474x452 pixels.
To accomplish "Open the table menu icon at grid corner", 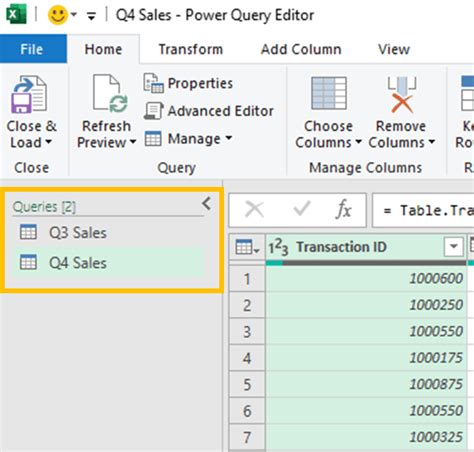I will [x=247, y=247].
